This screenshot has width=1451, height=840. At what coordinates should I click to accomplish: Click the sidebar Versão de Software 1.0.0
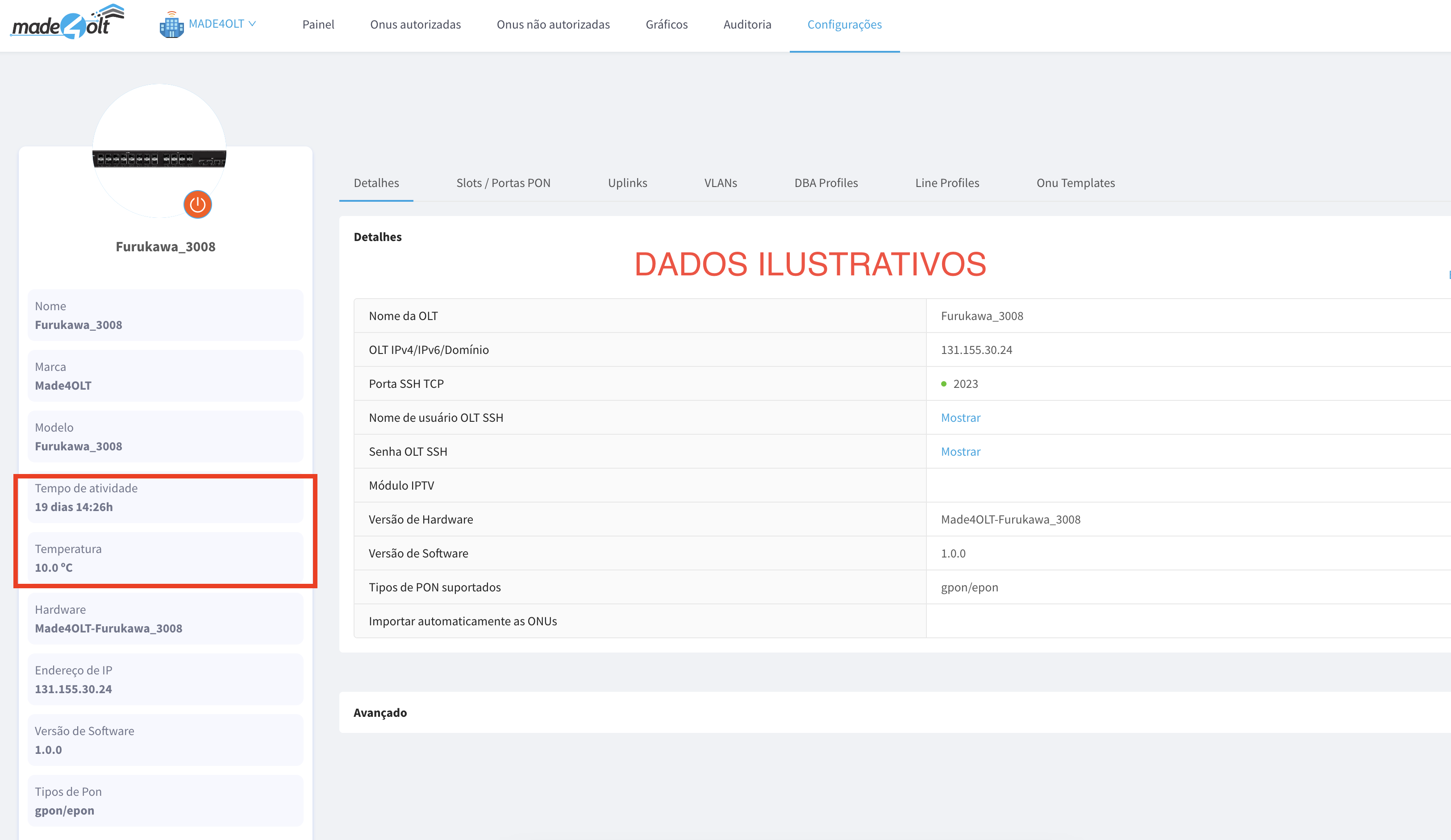pyautogui.click(x=48, y=749)
